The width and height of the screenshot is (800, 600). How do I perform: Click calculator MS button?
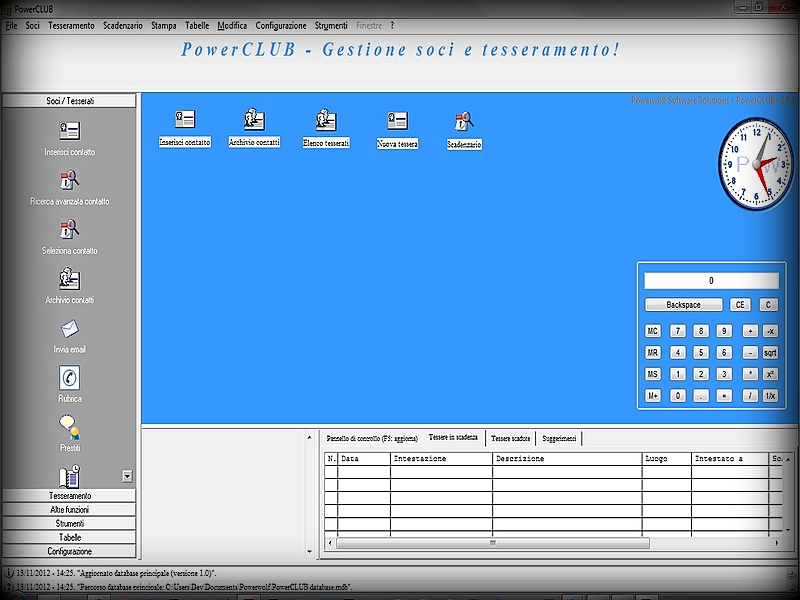653,374
